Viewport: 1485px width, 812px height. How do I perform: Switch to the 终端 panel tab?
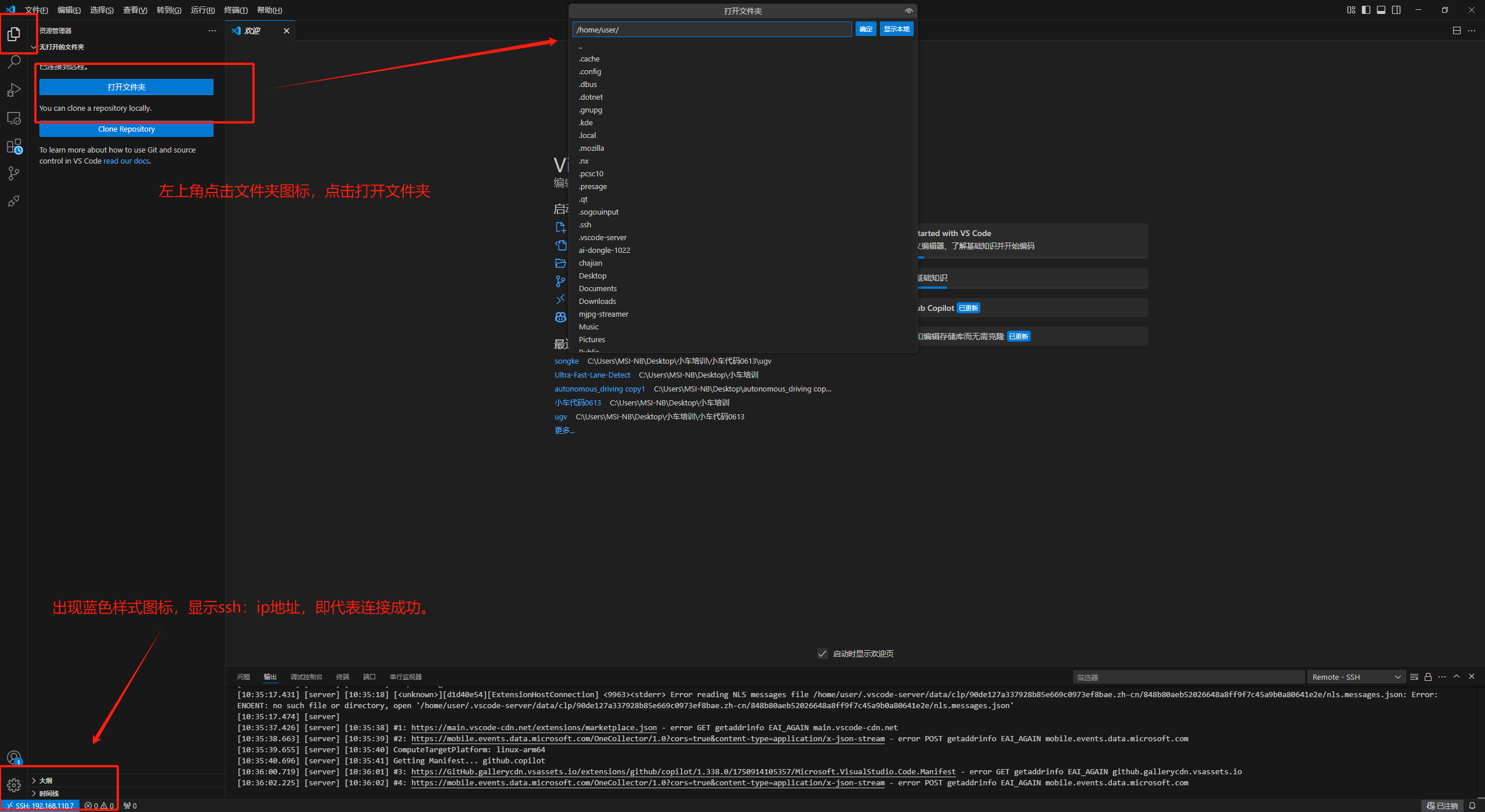pos(343,677)
